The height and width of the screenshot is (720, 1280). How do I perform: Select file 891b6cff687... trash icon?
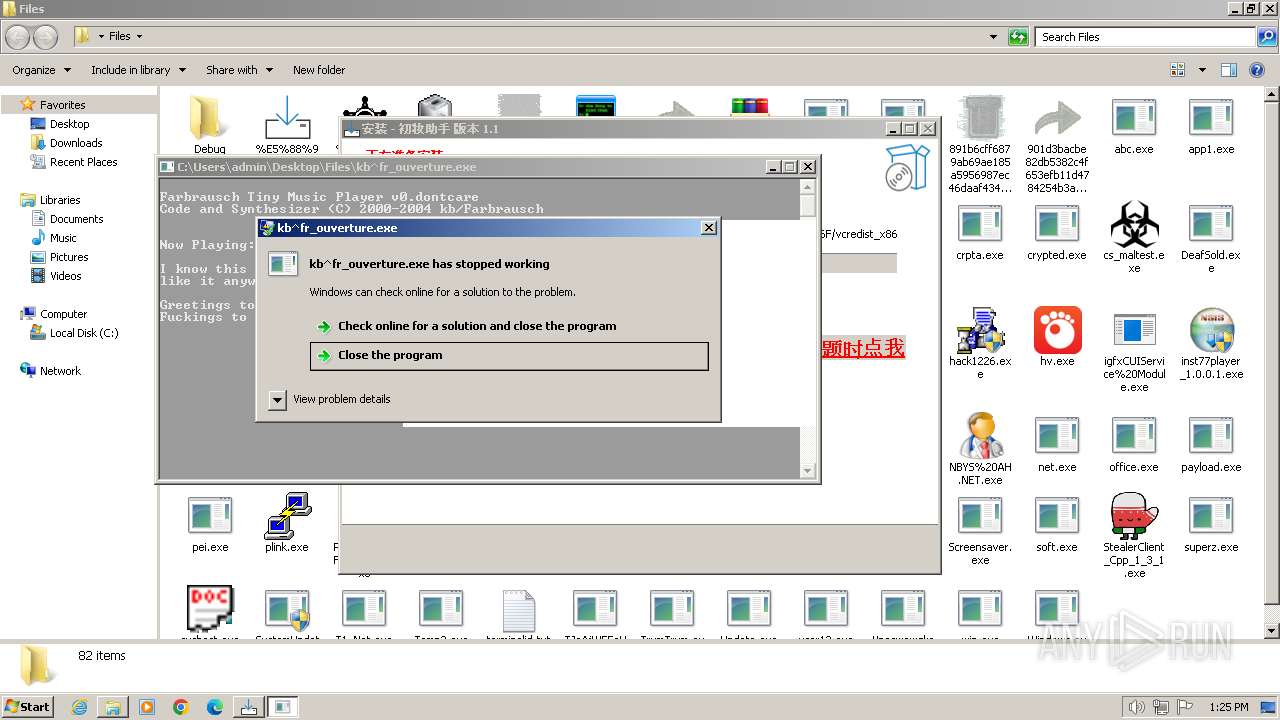tap(980, 145)
